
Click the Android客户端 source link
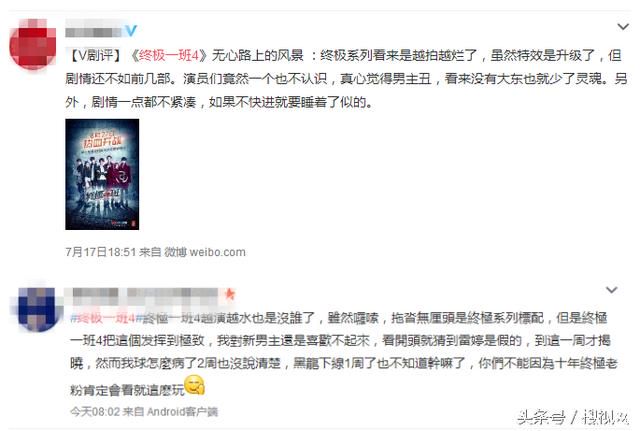(182, 411)
